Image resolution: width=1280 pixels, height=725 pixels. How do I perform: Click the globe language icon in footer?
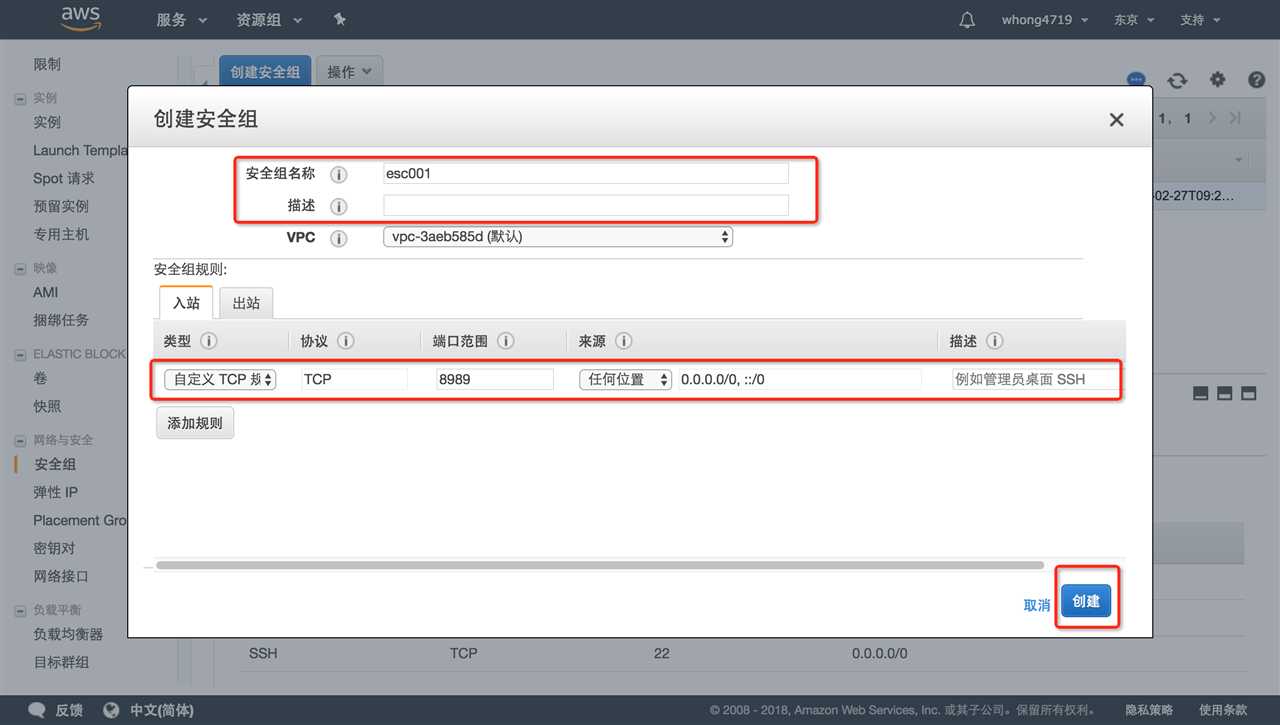111,710
